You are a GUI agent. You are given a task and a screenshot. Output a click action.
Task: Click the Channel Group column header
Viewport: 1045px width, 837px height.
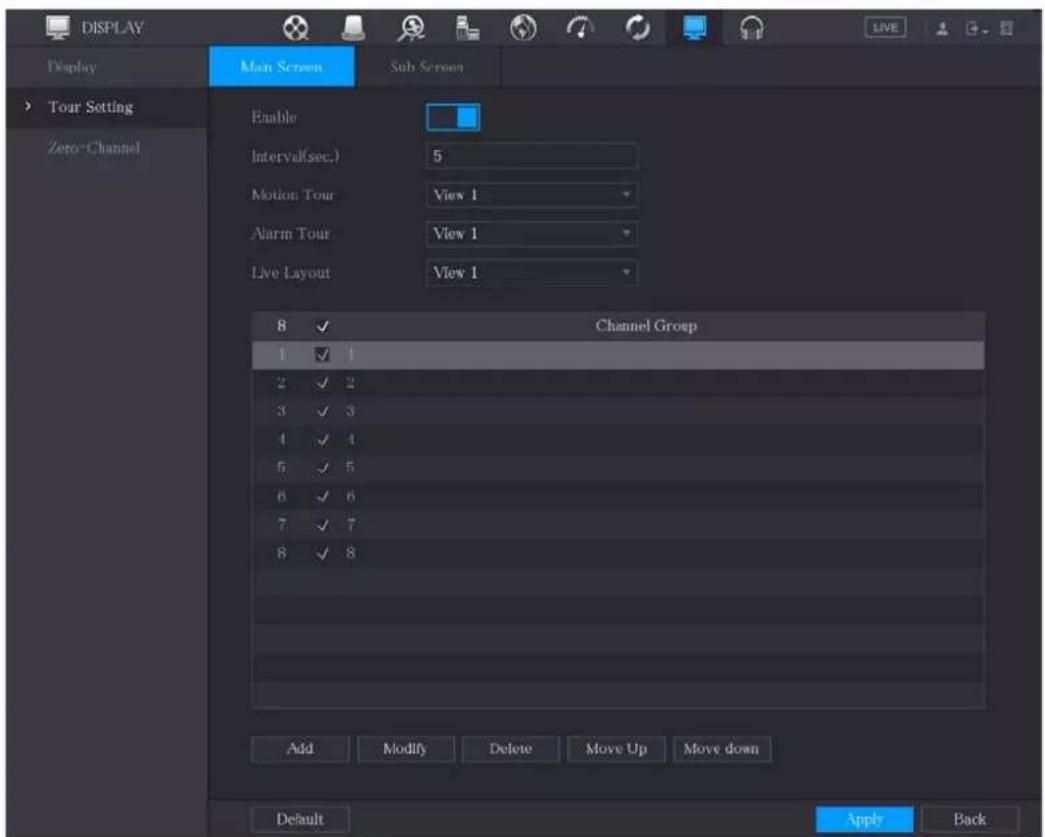pyautogui.click(x=646, y=326)
